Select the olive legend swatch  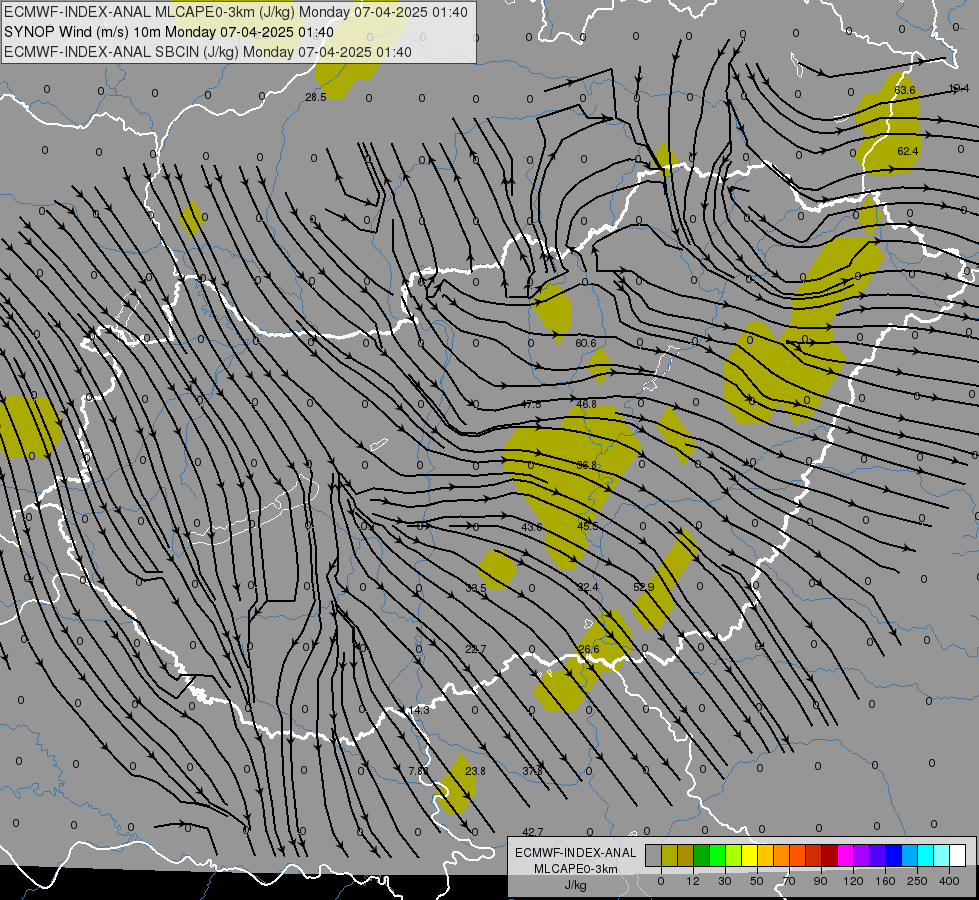tap(669, 855)
